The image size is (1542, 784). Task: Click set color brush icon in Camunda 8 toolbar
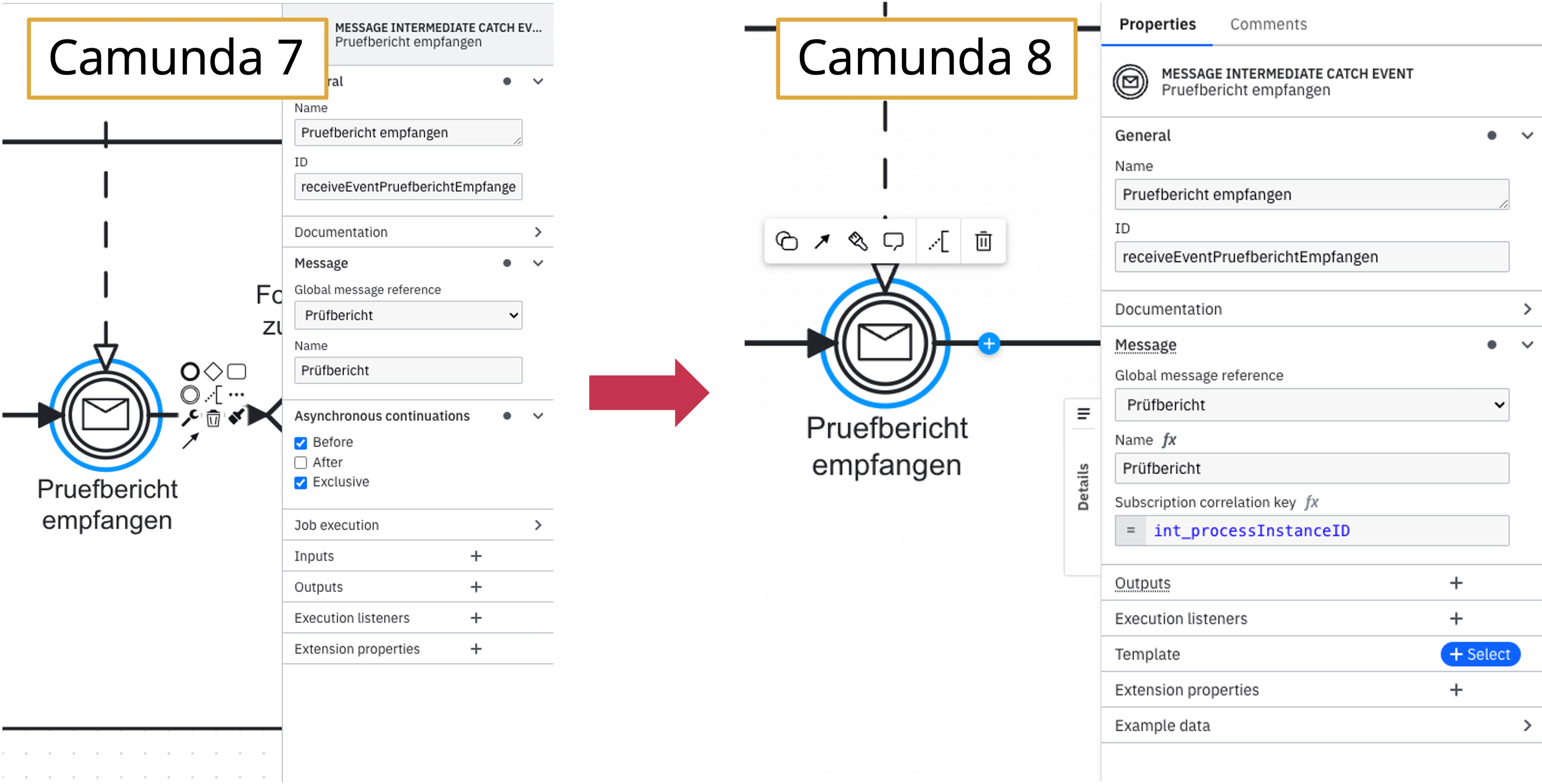coord(857,241)
